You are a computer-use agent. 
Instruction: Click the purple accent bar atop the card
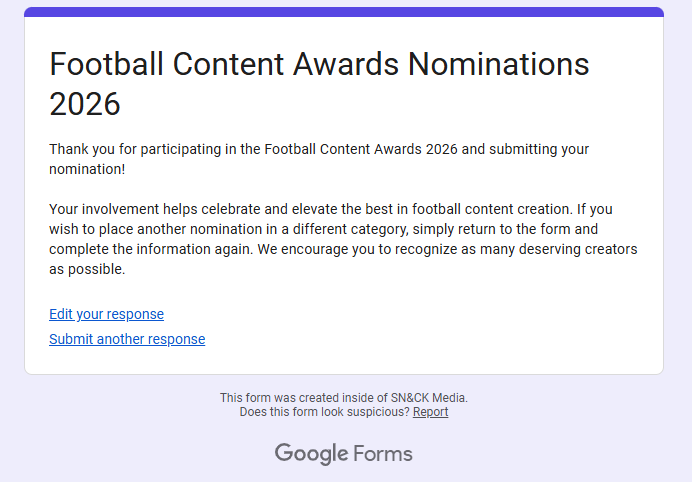click(x=344, y=12)
